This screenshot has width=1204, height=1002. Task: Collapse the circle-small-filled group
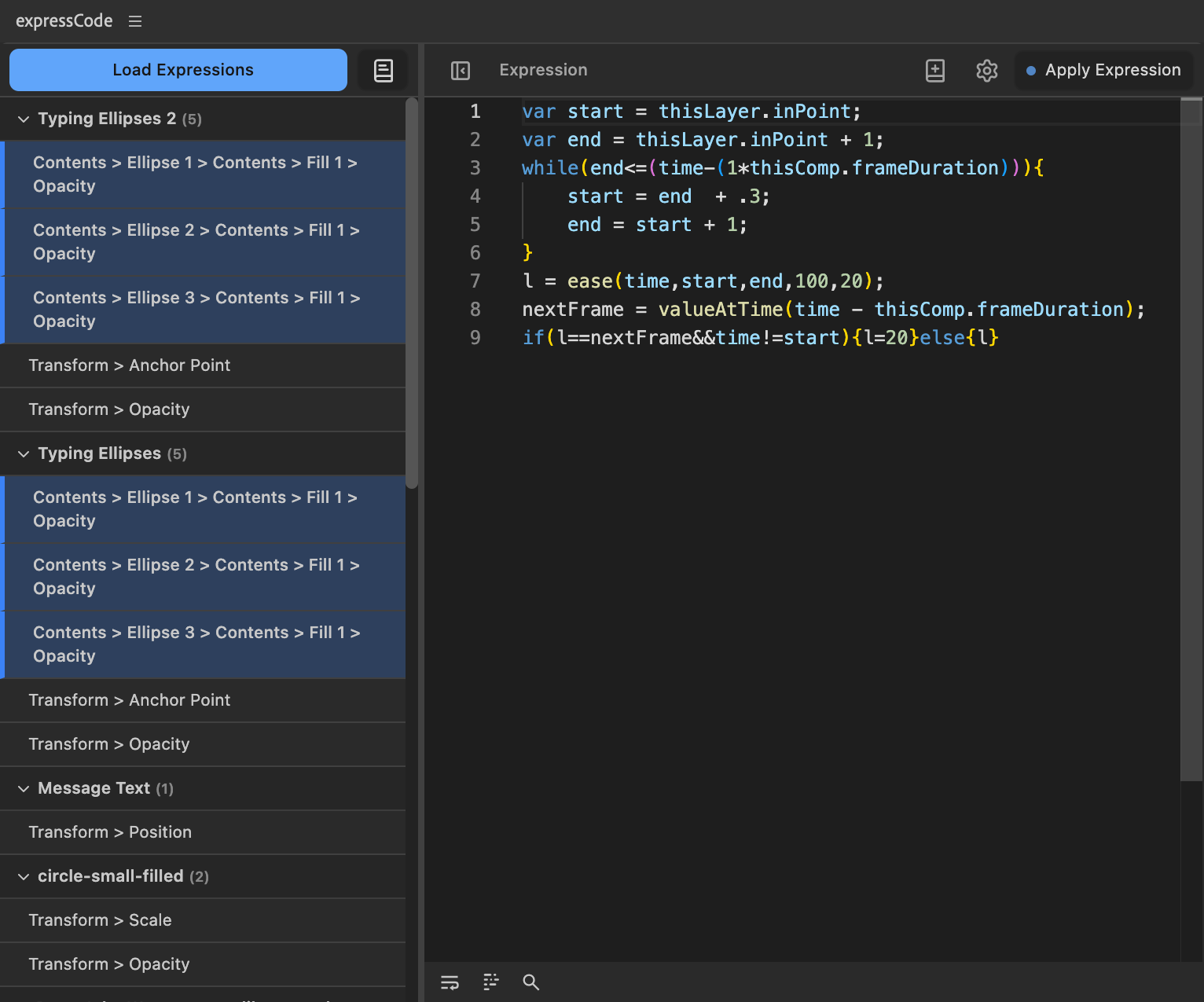(24, 876)
